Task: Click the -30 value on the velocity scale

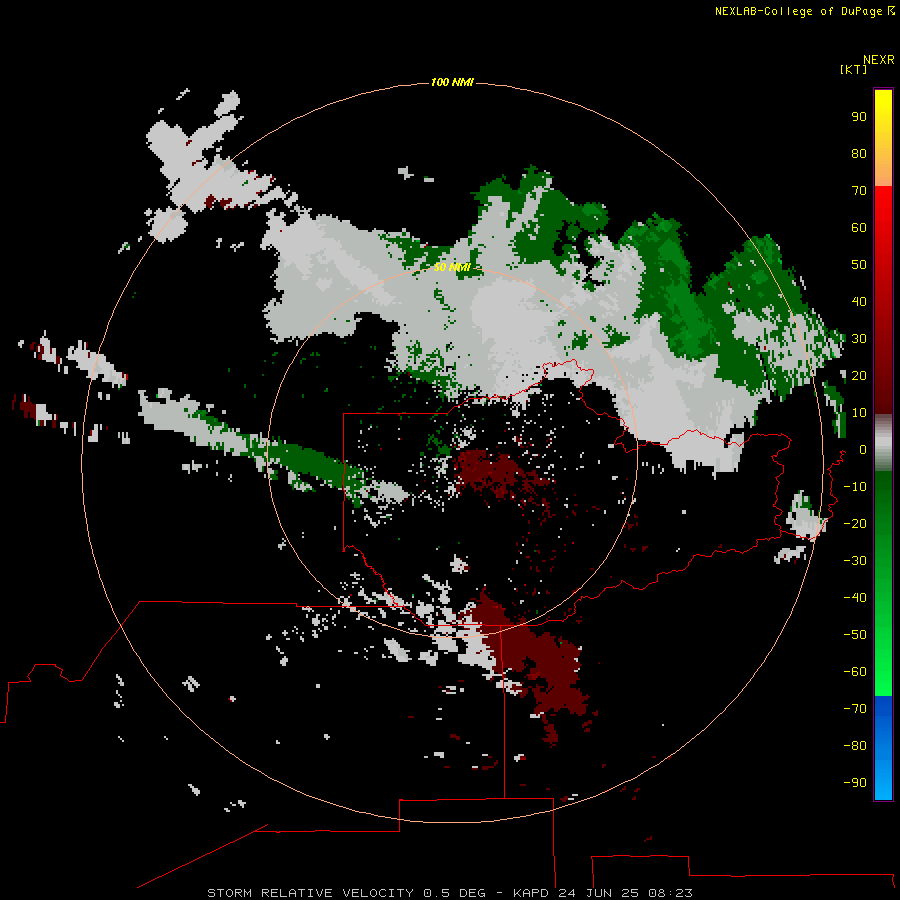Action: coord(855,561)
